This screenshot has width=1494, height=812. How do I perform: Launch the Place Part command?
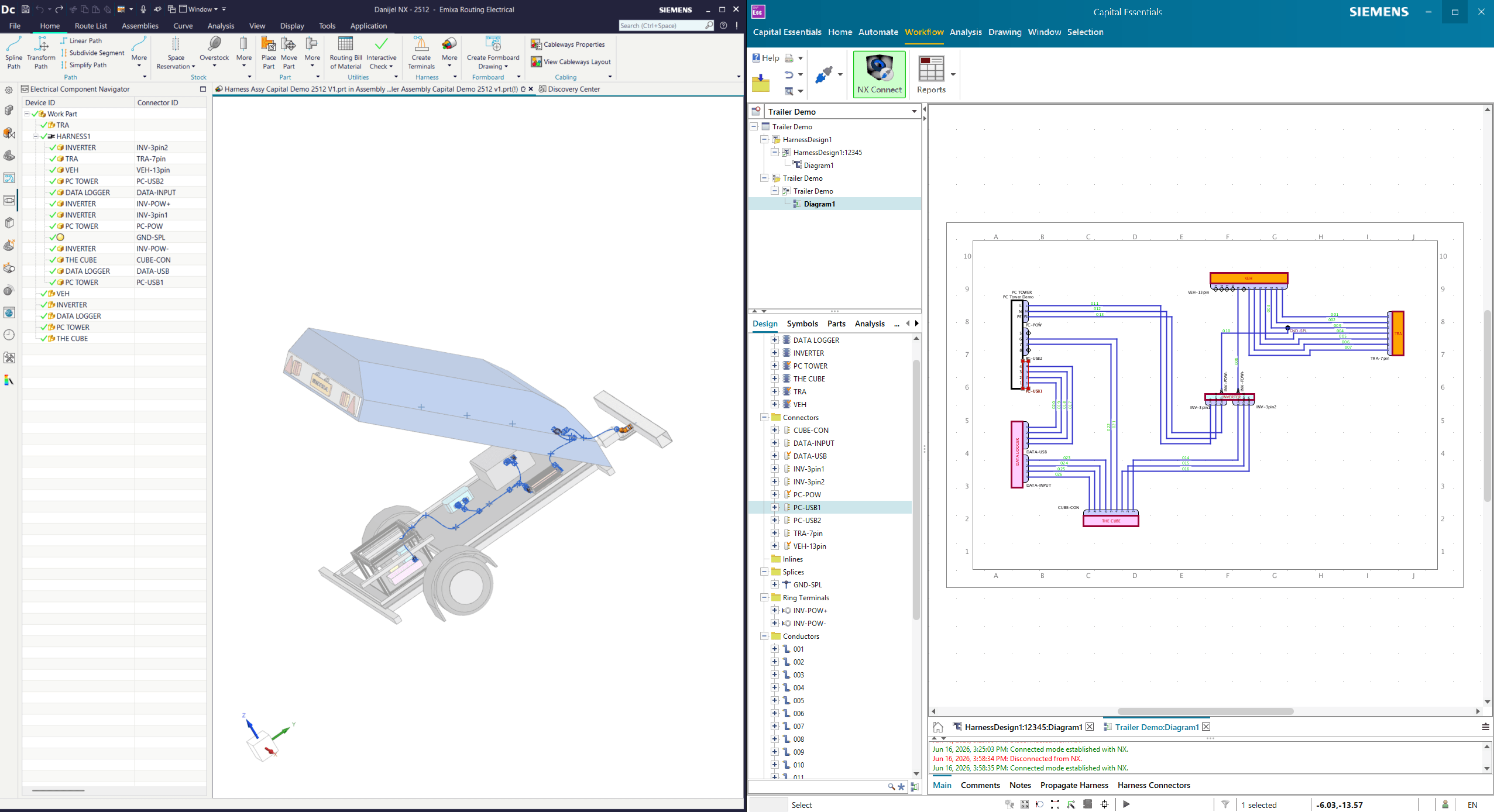coord(269,53)
